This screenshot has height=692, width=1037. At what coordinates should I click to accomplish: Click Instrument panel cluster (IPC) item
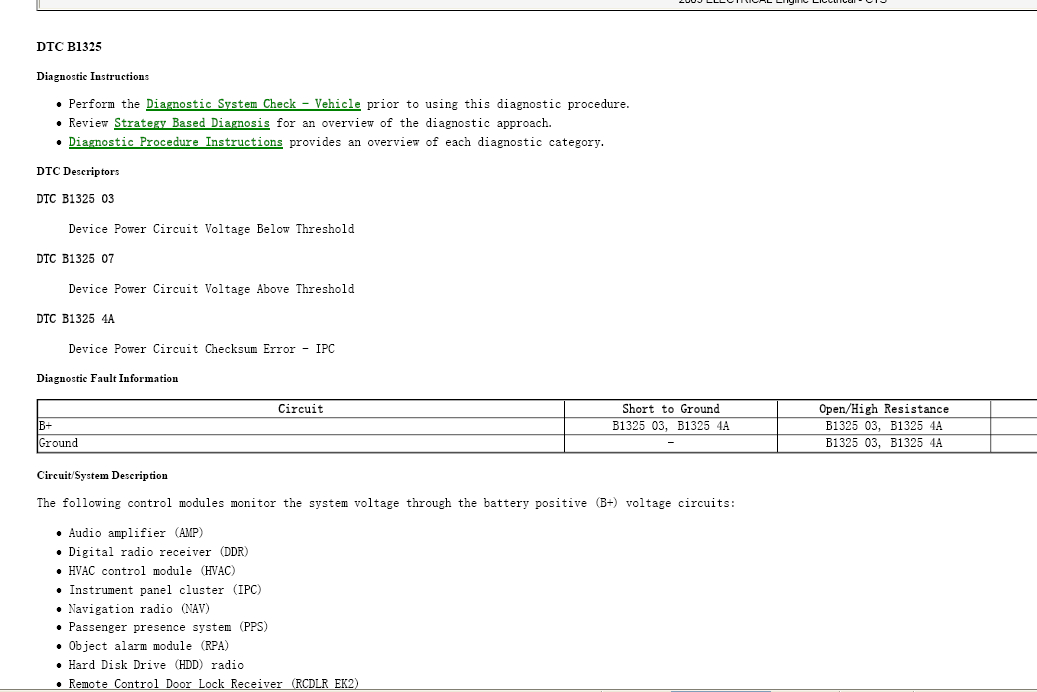[x=165, y=590]
